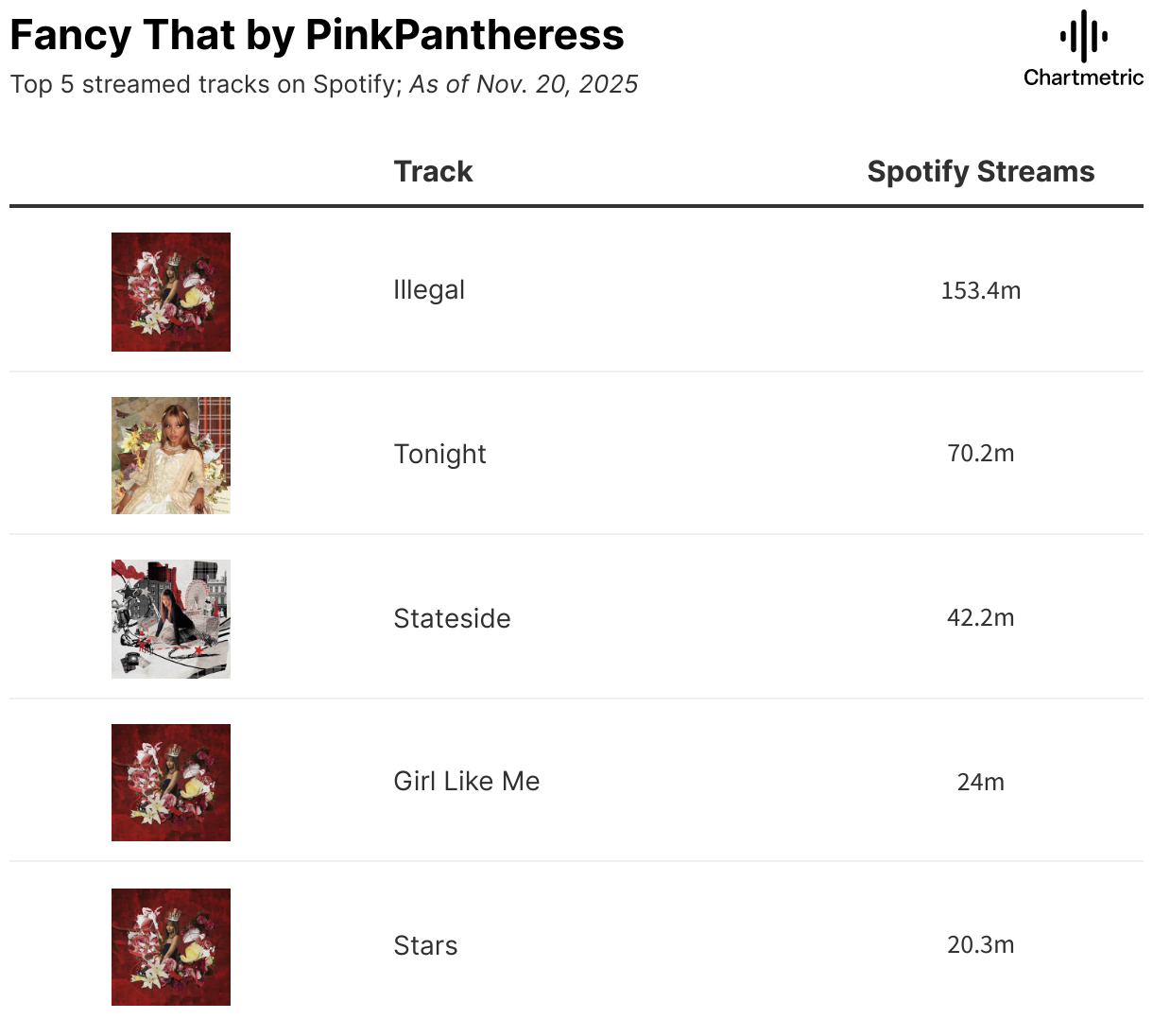Open the Tonight track cover thumbnail
Viewport: 1153px width, 1036px height.
(171, 456)
